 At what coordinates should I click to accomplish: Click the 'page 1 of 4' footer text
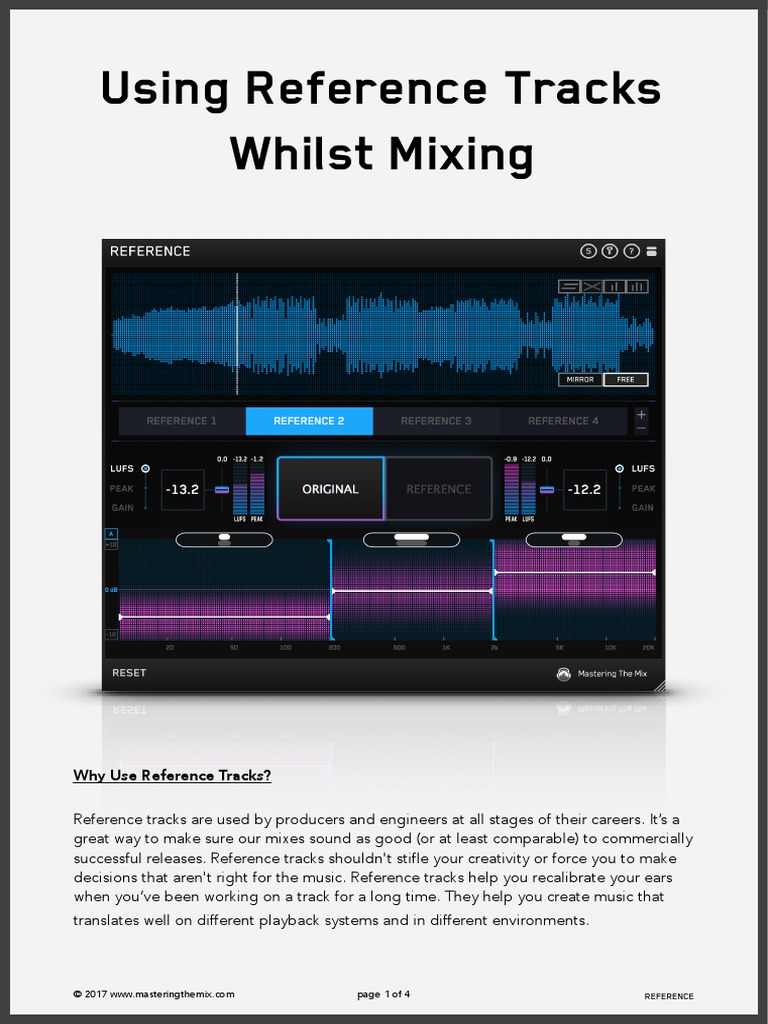[383, 994]
